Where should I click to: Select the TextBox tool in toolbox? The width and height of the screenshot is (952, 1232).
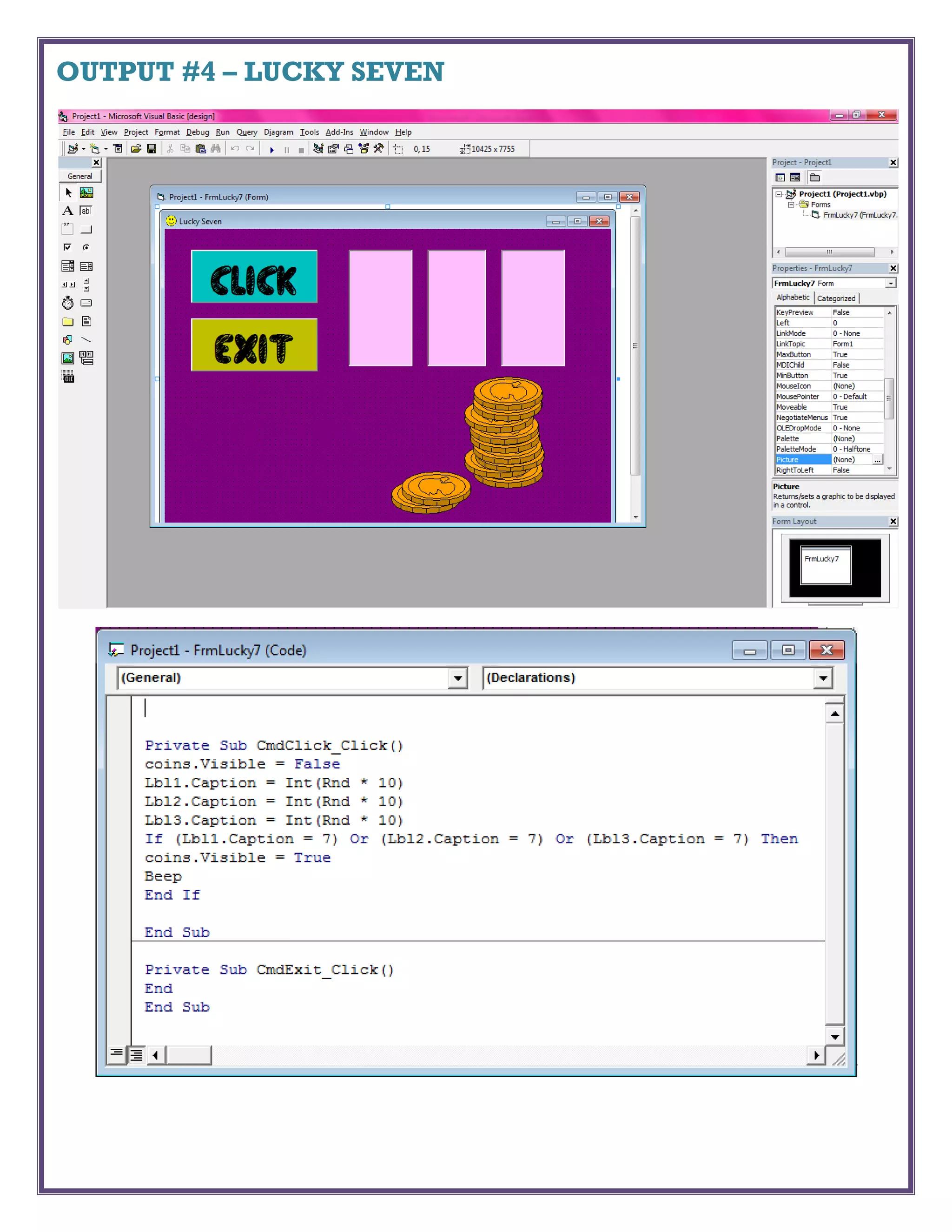click(86, 211)
